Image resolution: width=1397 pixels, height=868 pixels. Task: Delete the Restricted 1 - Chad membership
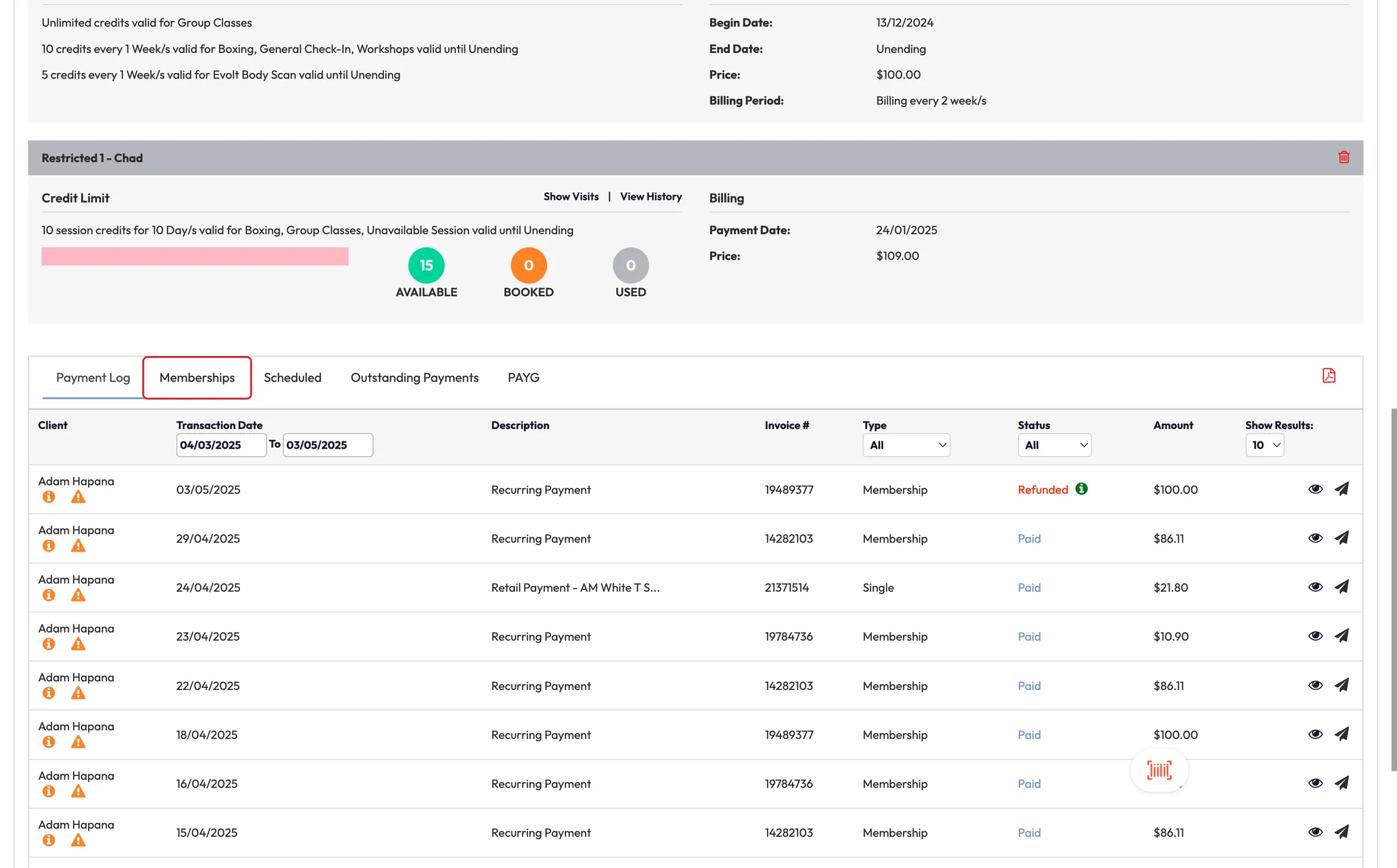point(1344,158)
